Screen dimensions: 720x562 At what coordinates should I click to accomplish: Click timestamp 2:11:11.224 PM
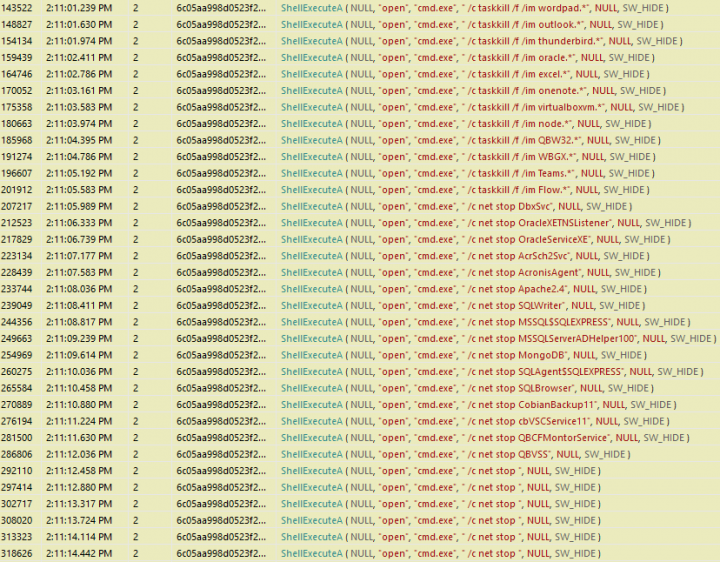[79, 421]
